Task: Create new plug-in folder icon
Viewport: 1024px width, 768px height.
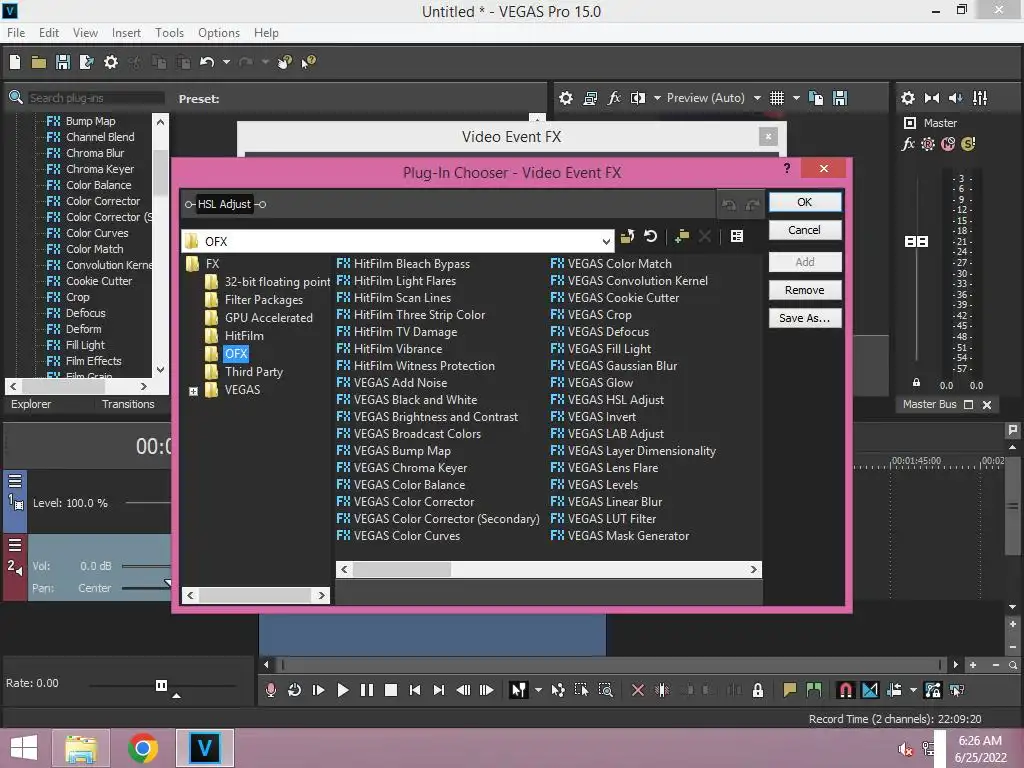Action: pos(682,236)
